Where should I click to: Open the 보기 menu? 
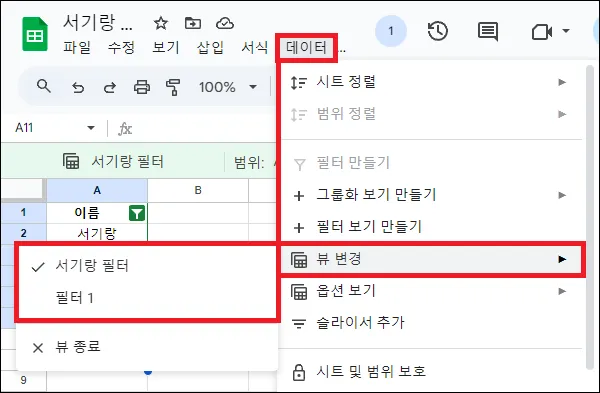(x=166, y=47)
